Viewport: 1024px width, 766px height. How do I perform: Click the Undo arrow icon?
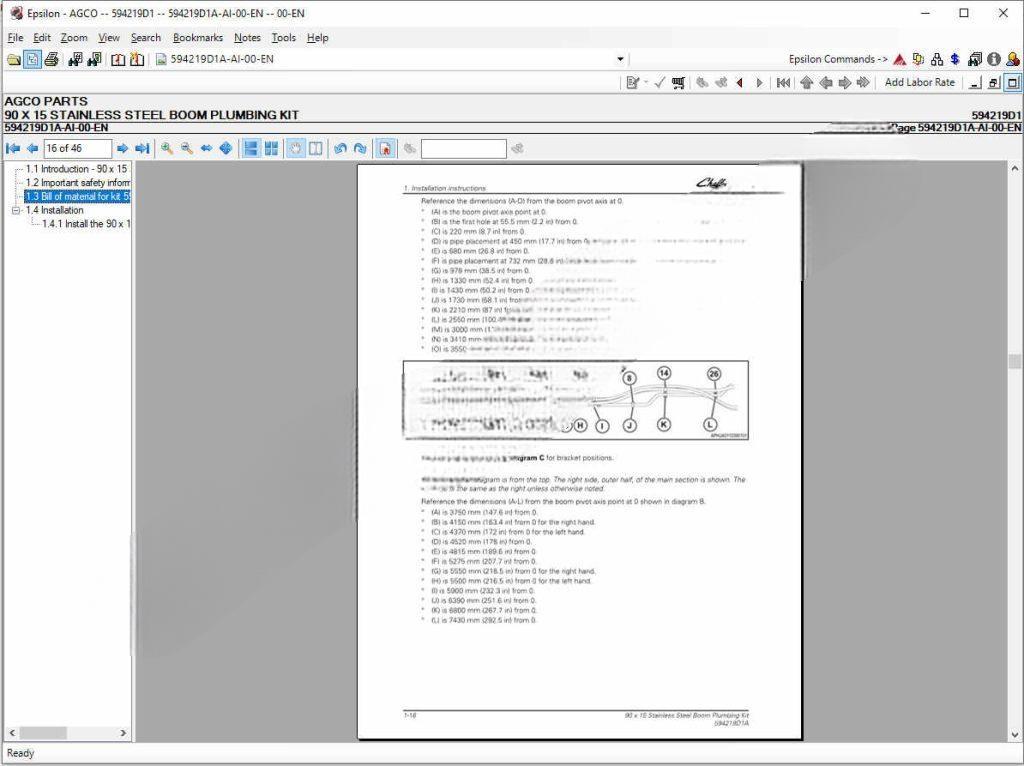340,148
